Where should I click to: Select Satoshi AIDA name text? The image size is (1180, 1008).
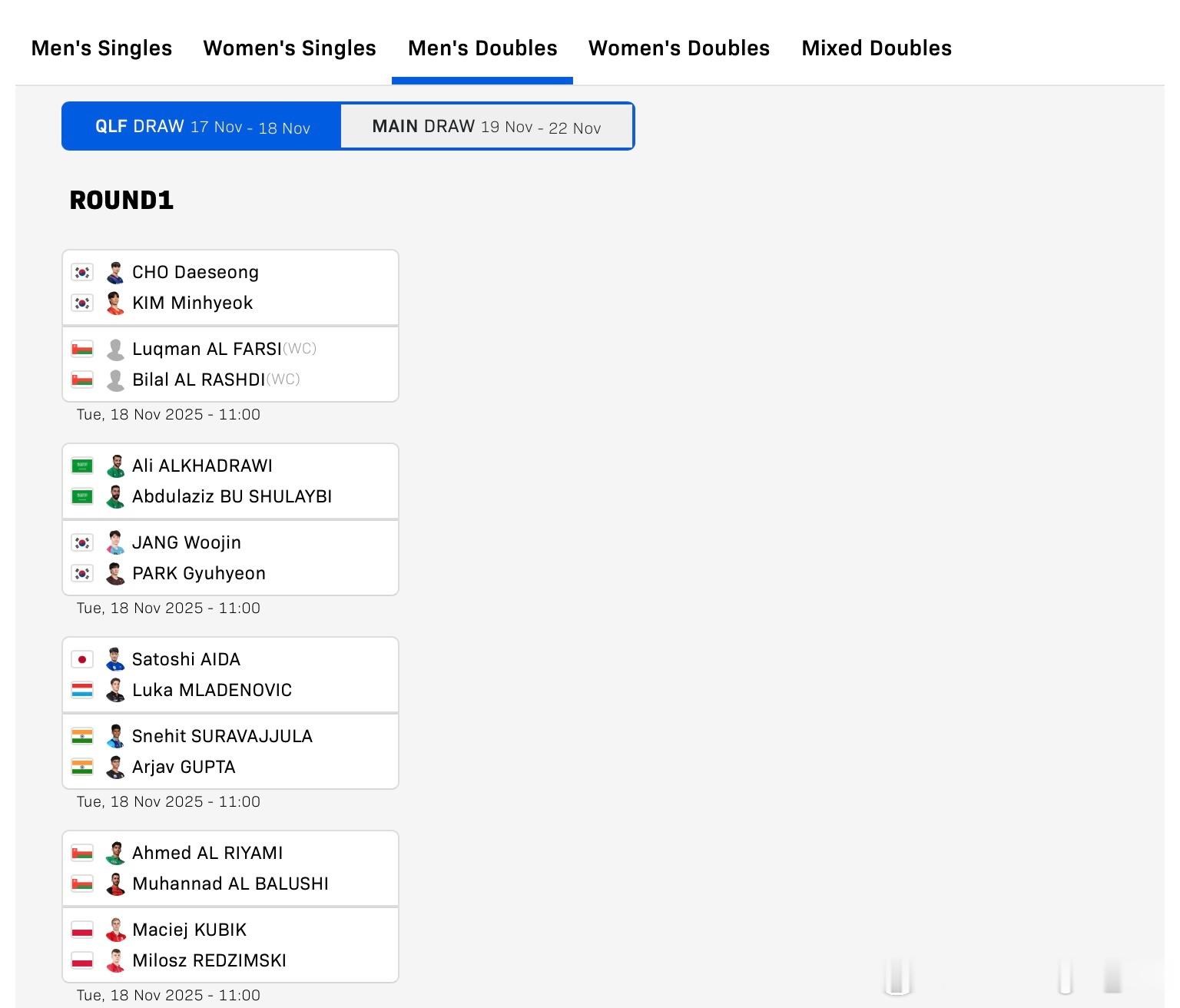pyautogui.click(x=186, y=659)
